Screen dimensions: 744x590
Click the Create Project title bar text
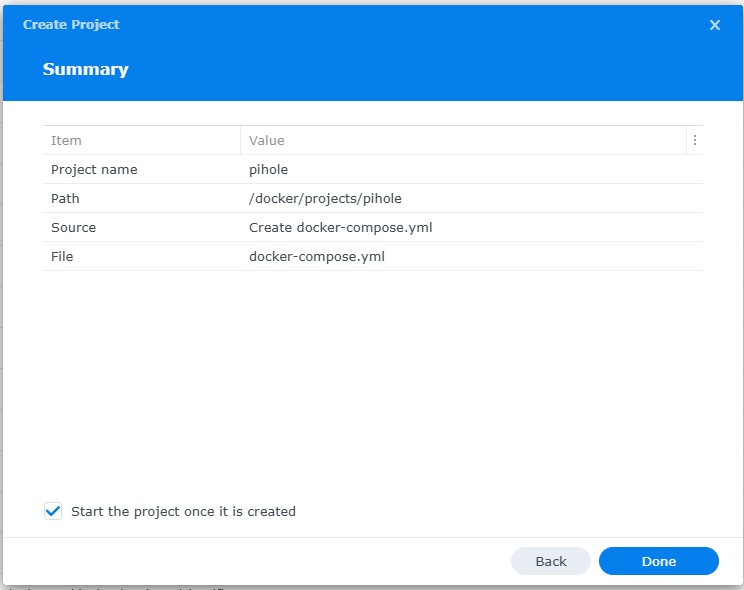point(71,24)
